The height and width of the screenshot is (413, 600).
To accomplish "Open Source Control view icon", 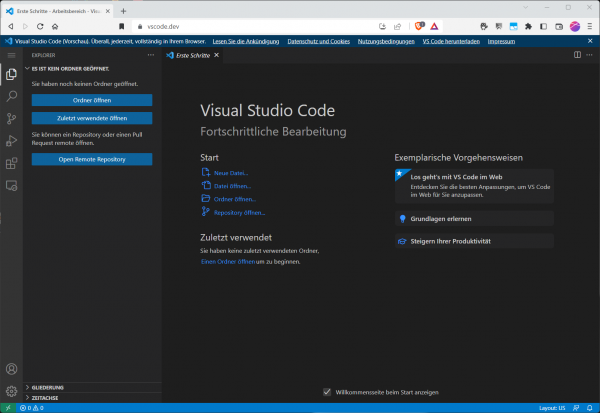I will [x=11, y=118].
